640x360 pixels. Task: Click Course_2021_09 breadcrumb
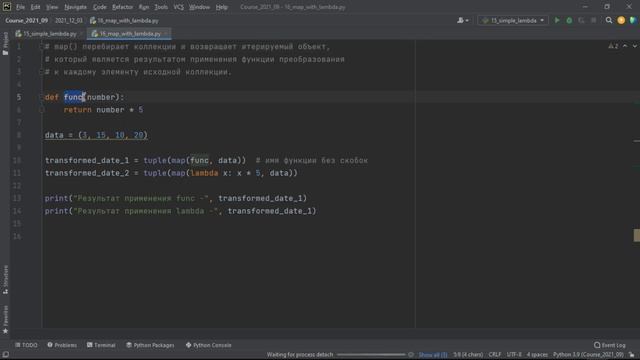pos(27,20)
